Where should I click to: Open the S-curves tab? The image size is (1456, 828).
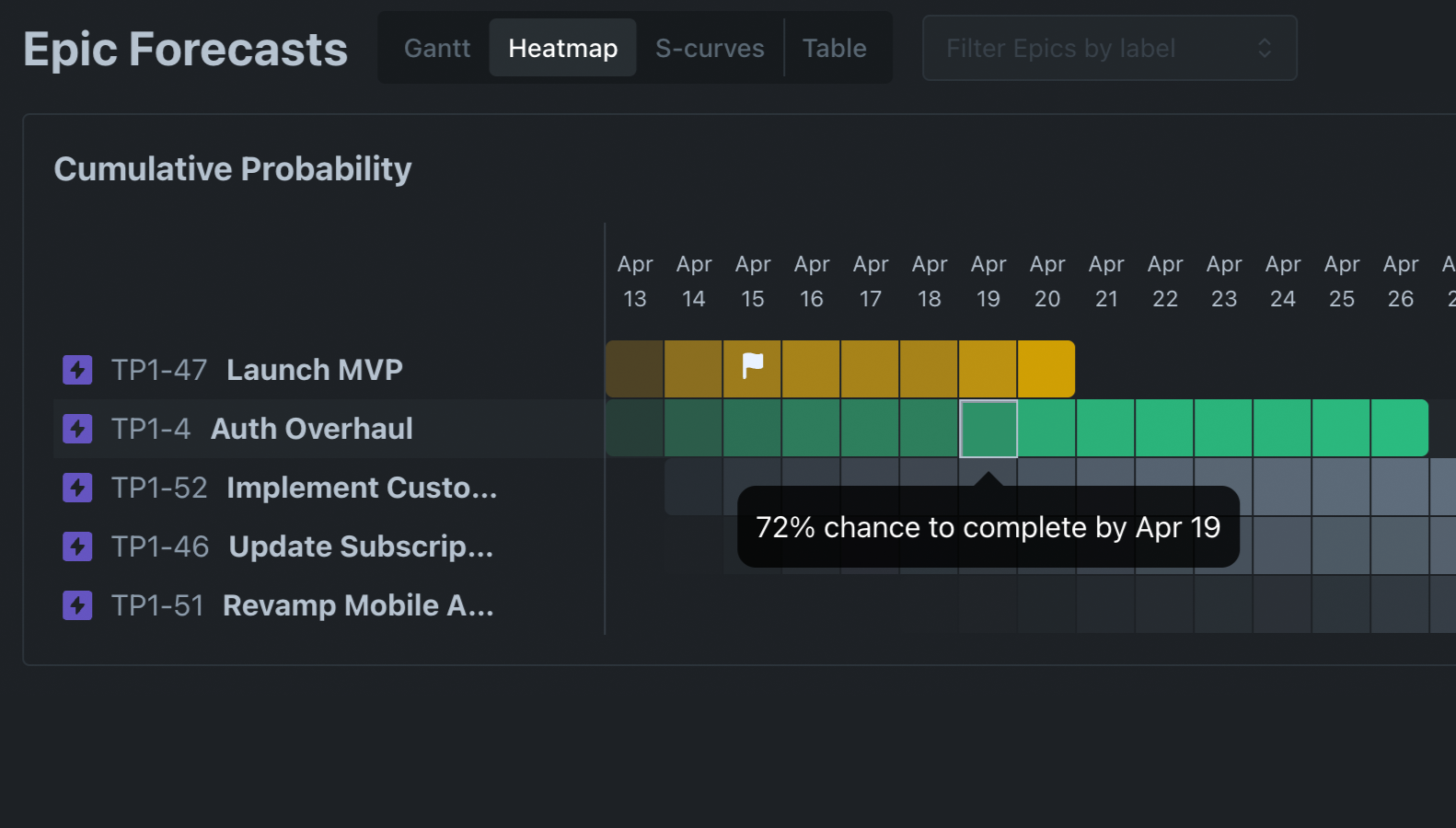[710, 48]
